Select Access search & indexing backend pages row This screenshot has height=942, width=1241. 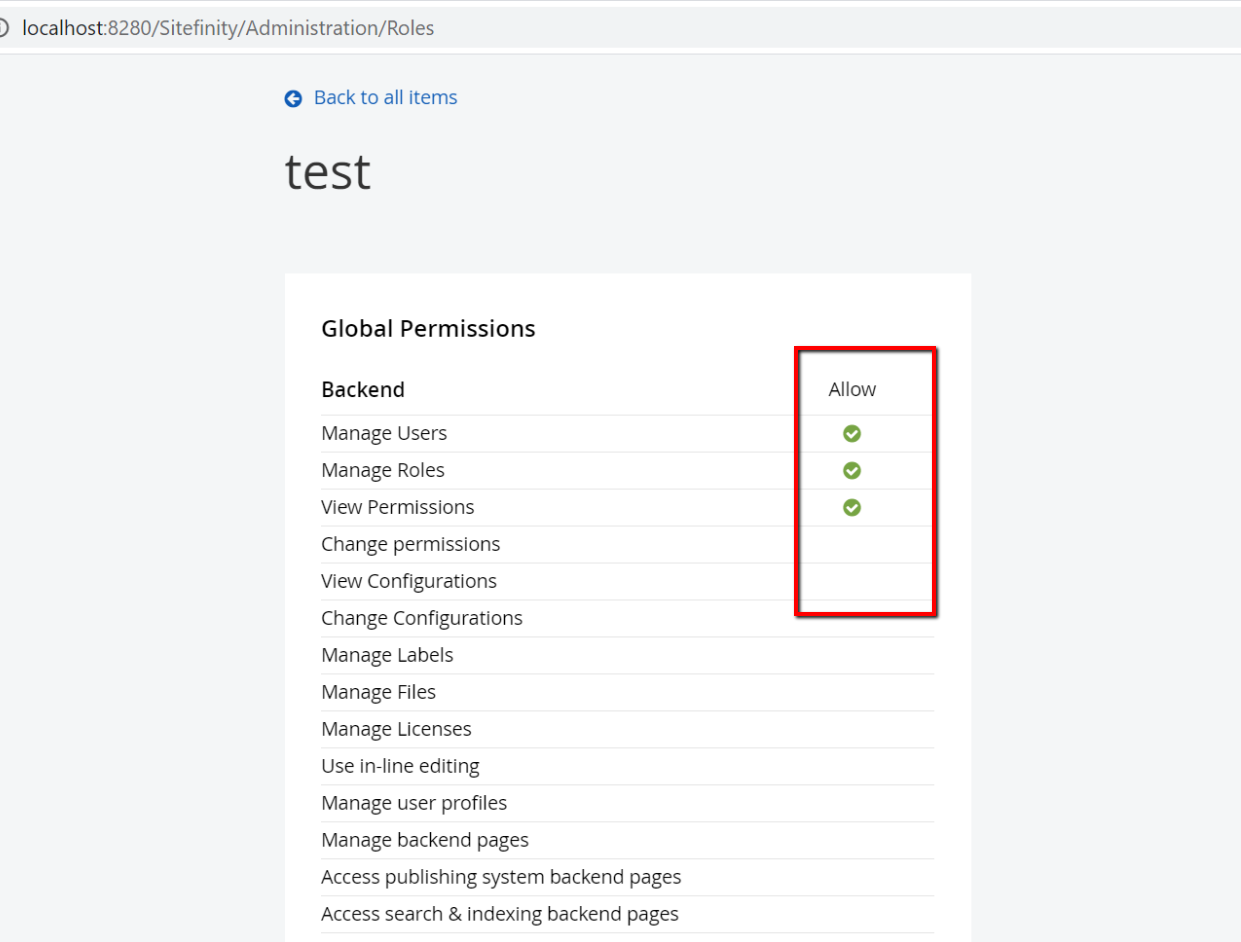point(627,914)
